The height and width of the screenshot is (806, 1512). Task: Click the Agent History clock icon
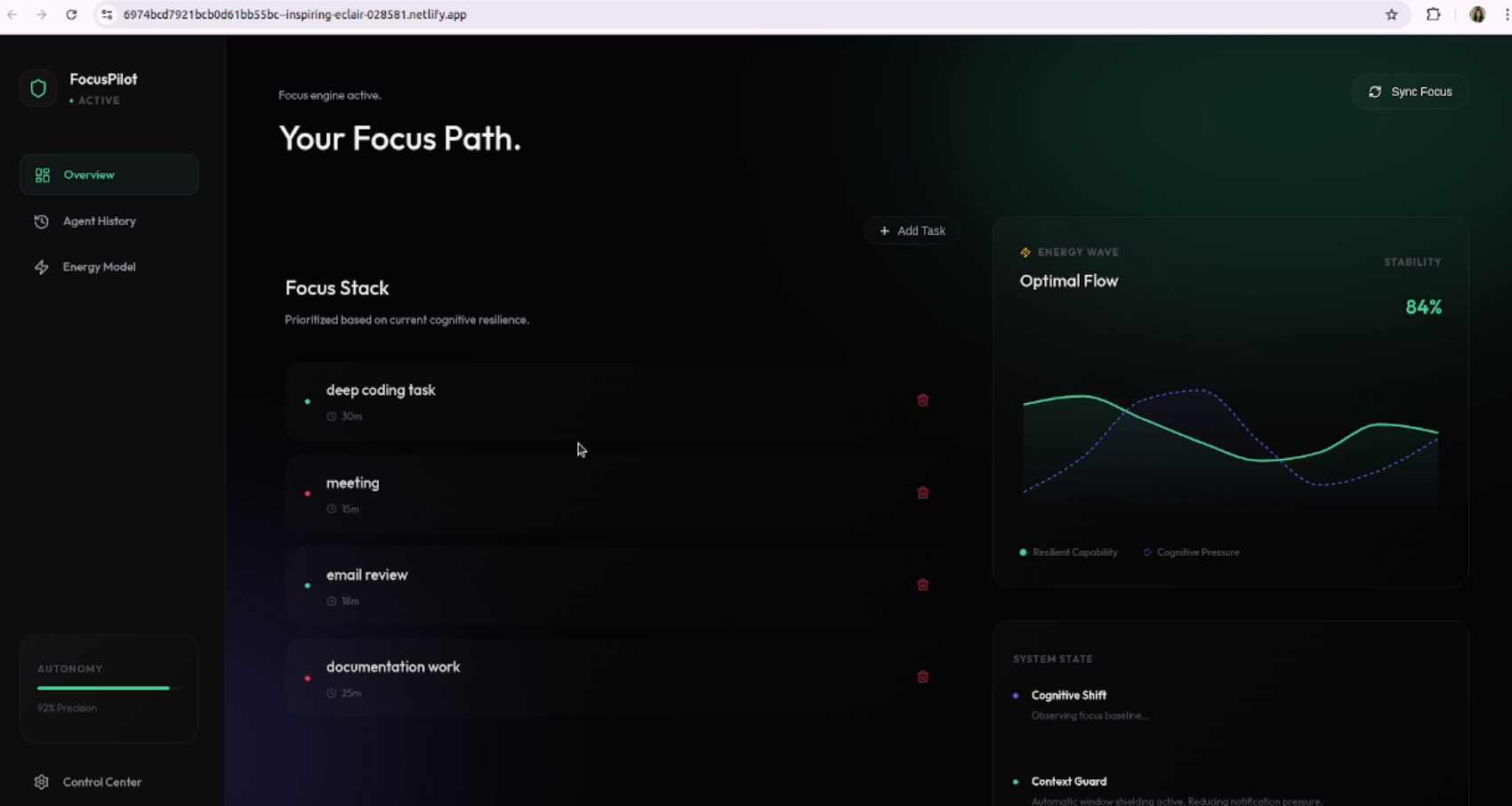click(x=41, y=222)
